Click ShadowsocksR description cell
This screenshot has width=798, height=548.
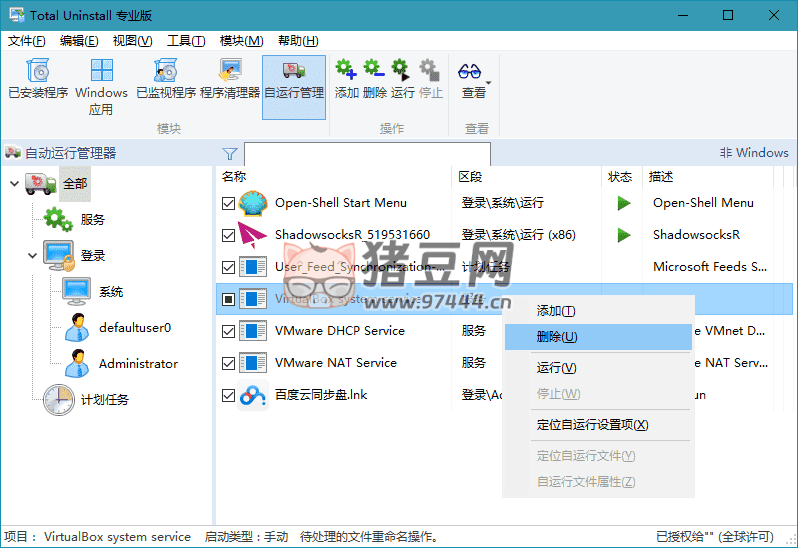click(x=696, y=235)
